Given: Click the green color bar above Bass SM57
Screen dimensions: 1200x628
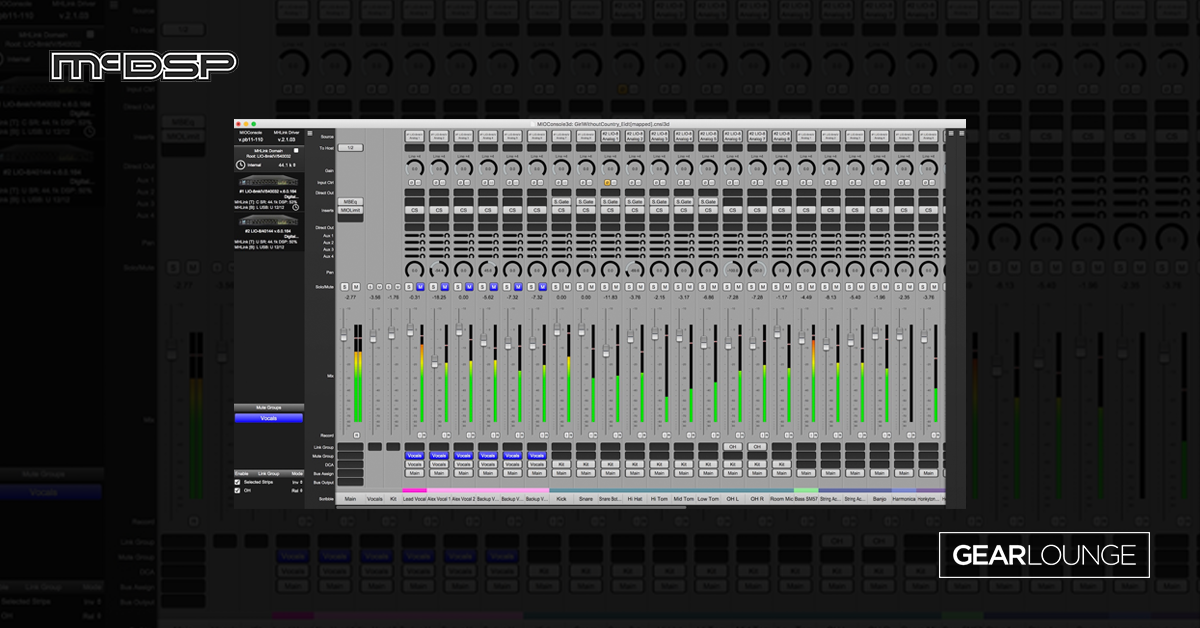Looking at the screenshot, I should click(x=806, y=490).
